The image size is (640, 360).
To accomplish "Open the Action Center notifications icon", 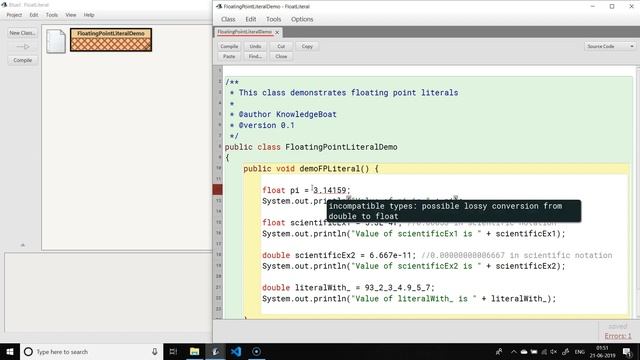I will click(x=628, y=351).
